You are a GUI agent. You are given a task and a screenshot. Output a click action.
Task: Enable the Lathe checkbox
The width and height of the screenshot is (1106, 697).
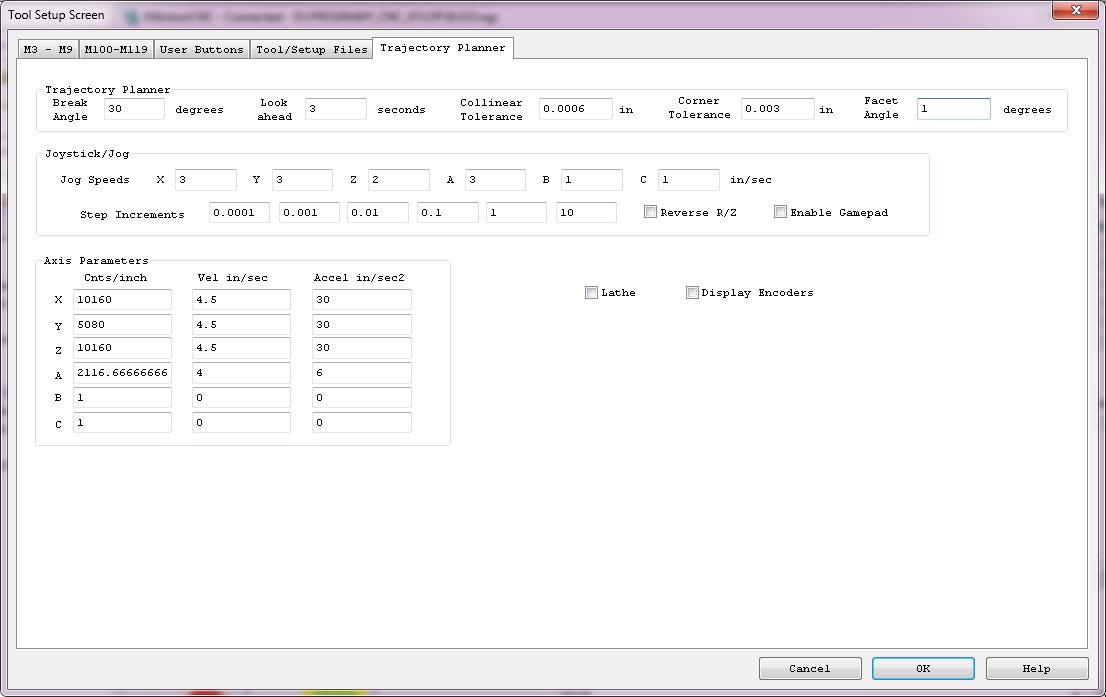[592, 293]
